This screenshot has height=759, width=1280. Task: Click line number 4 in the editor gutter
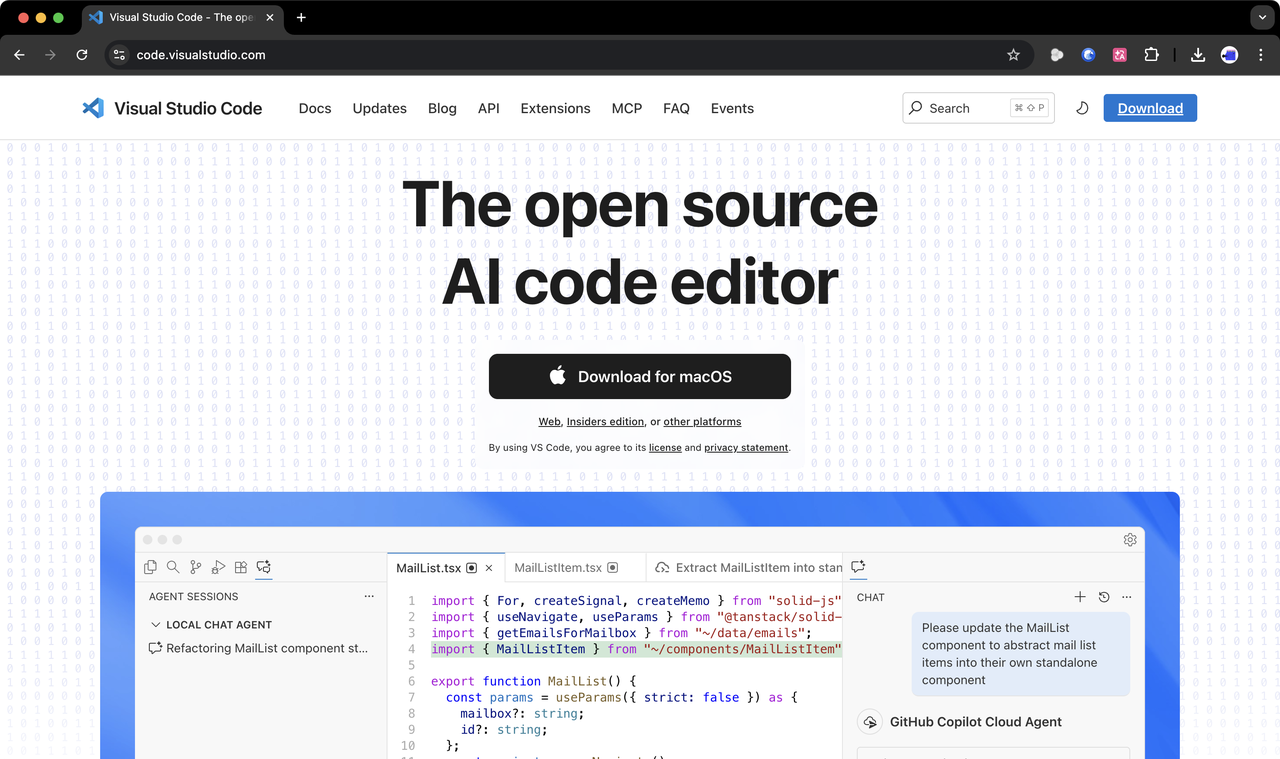pos(411,649)
